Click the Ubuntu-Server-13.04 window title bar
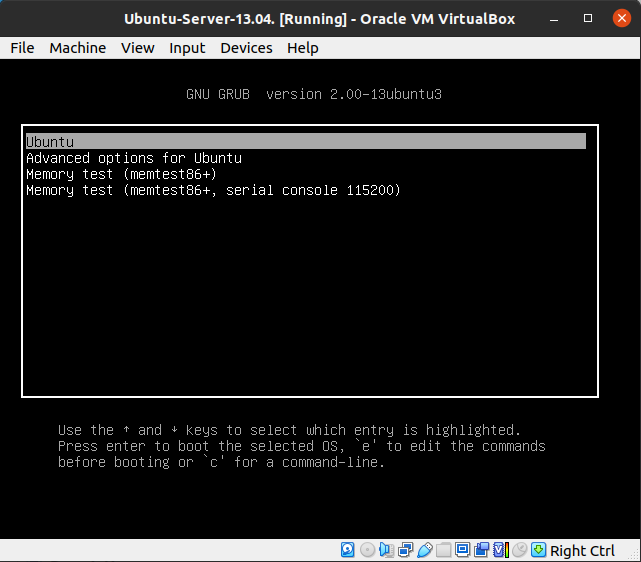 (x=319, y=19)
